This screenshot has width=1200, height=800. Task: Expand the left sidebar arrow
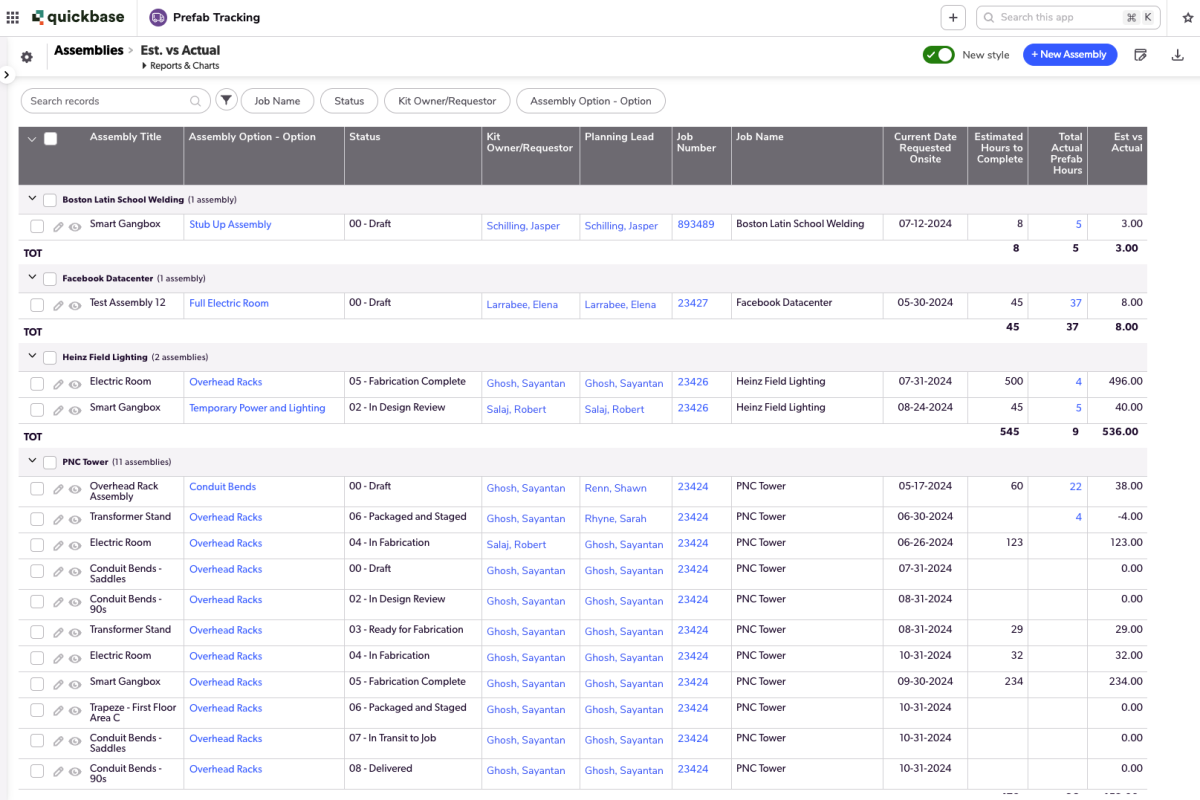click(7, 73)
